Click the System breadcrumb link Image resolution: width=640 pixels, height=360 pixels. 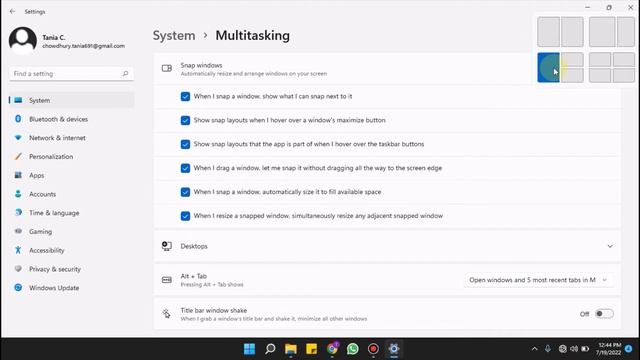[x=174, y=36]
